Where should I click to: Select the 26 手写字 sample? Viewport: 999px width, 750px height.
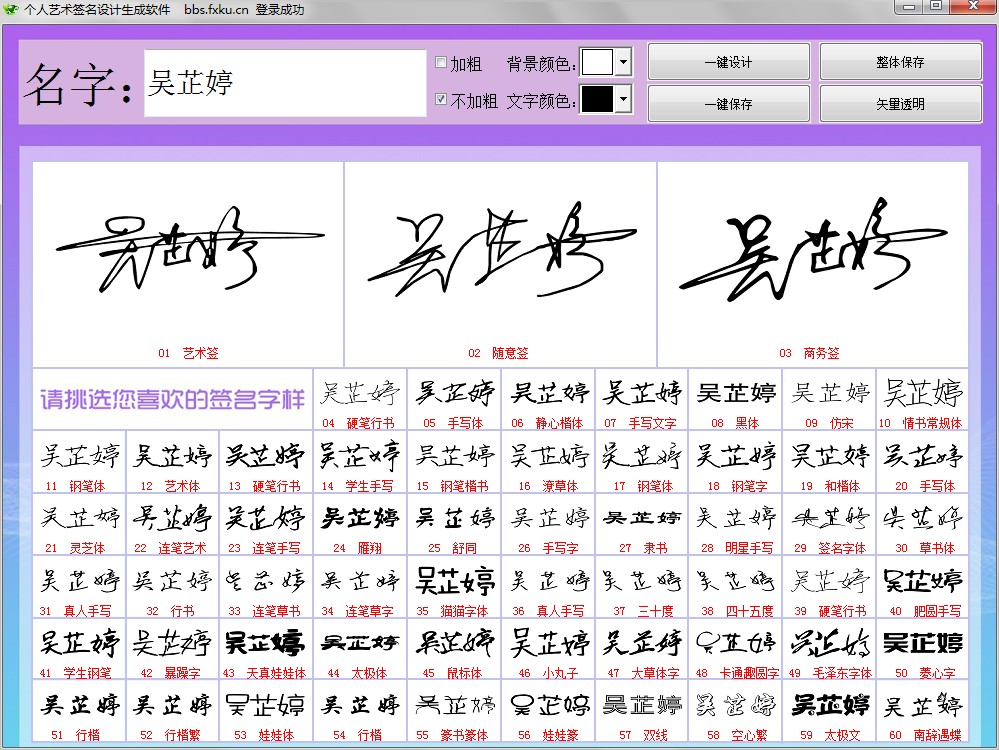tap(548, 524)
